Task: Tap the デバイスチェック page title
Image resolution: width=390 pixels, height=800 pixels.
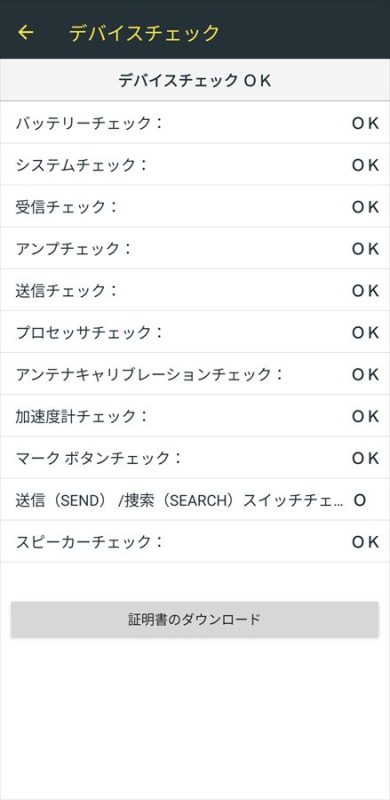Action: pyautogui.click(x=144, y=33)
